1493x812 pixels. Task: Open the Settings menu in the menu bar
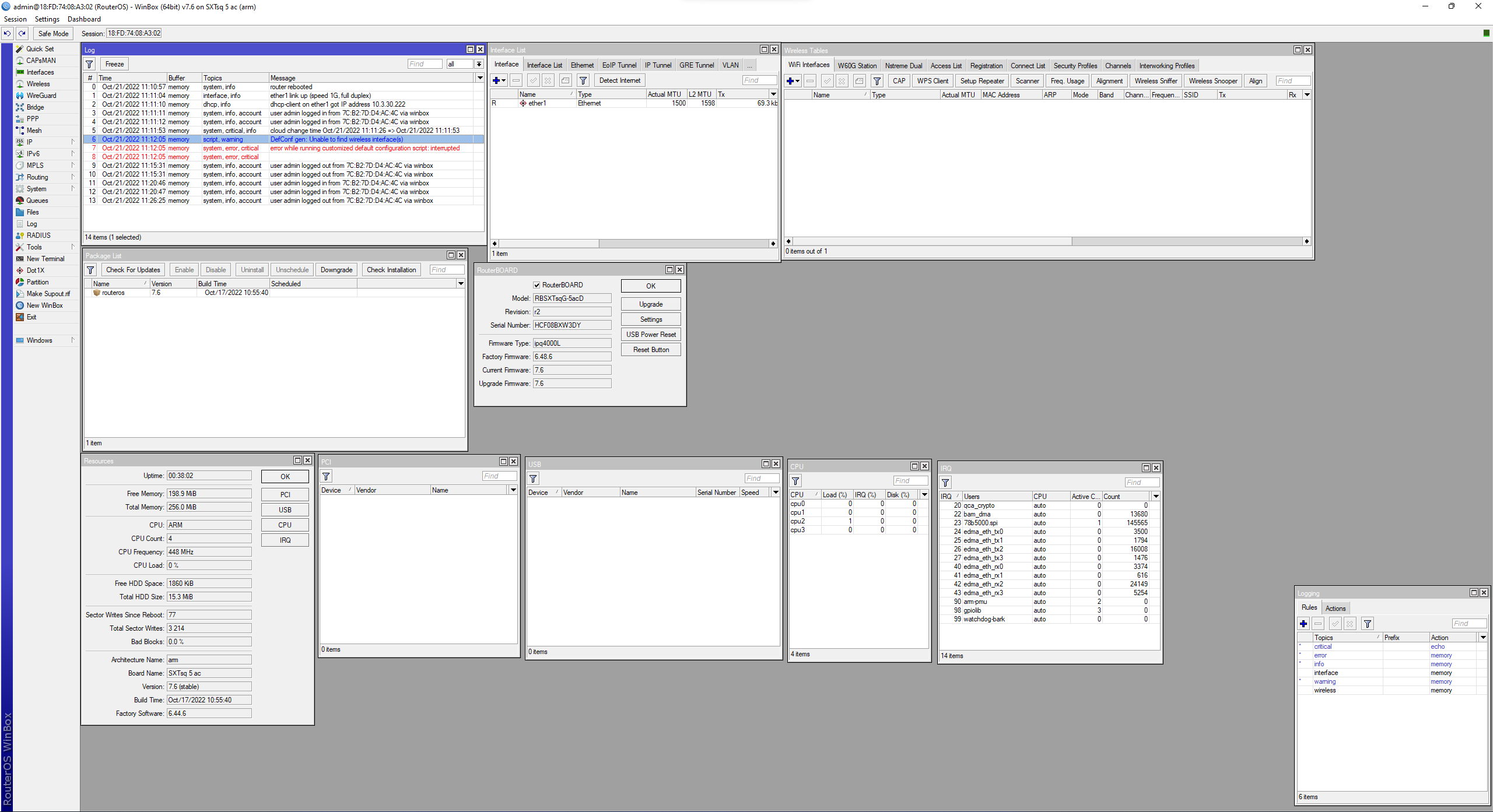coord(47,19)
